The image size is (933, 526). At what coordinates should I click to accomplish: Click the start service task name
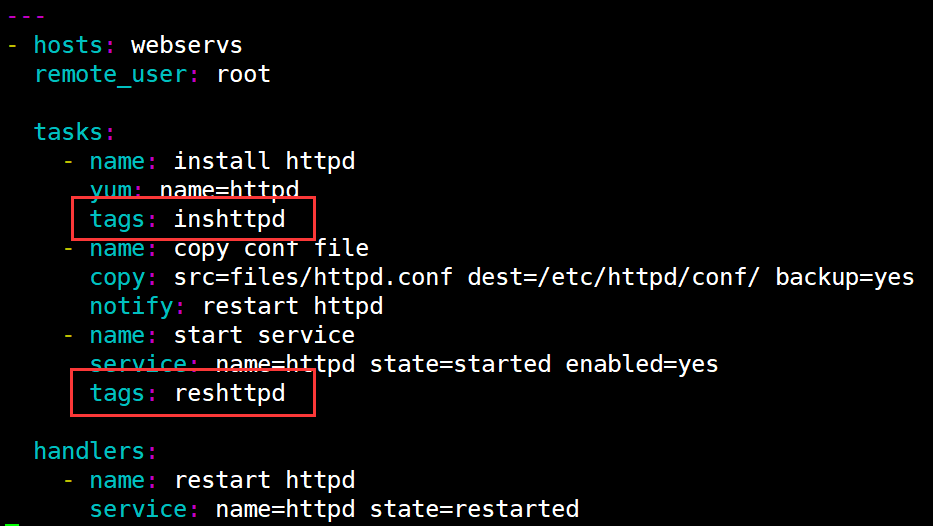264,335
